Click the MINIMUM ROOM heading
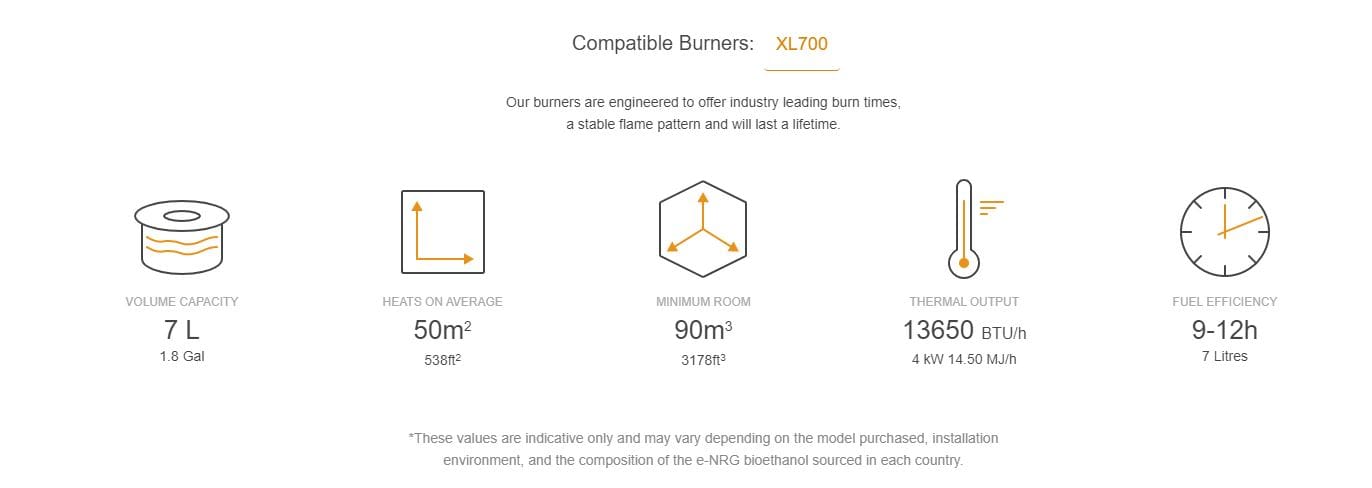This screenshot has width=1372, height=488. click(x=703, y=301)
